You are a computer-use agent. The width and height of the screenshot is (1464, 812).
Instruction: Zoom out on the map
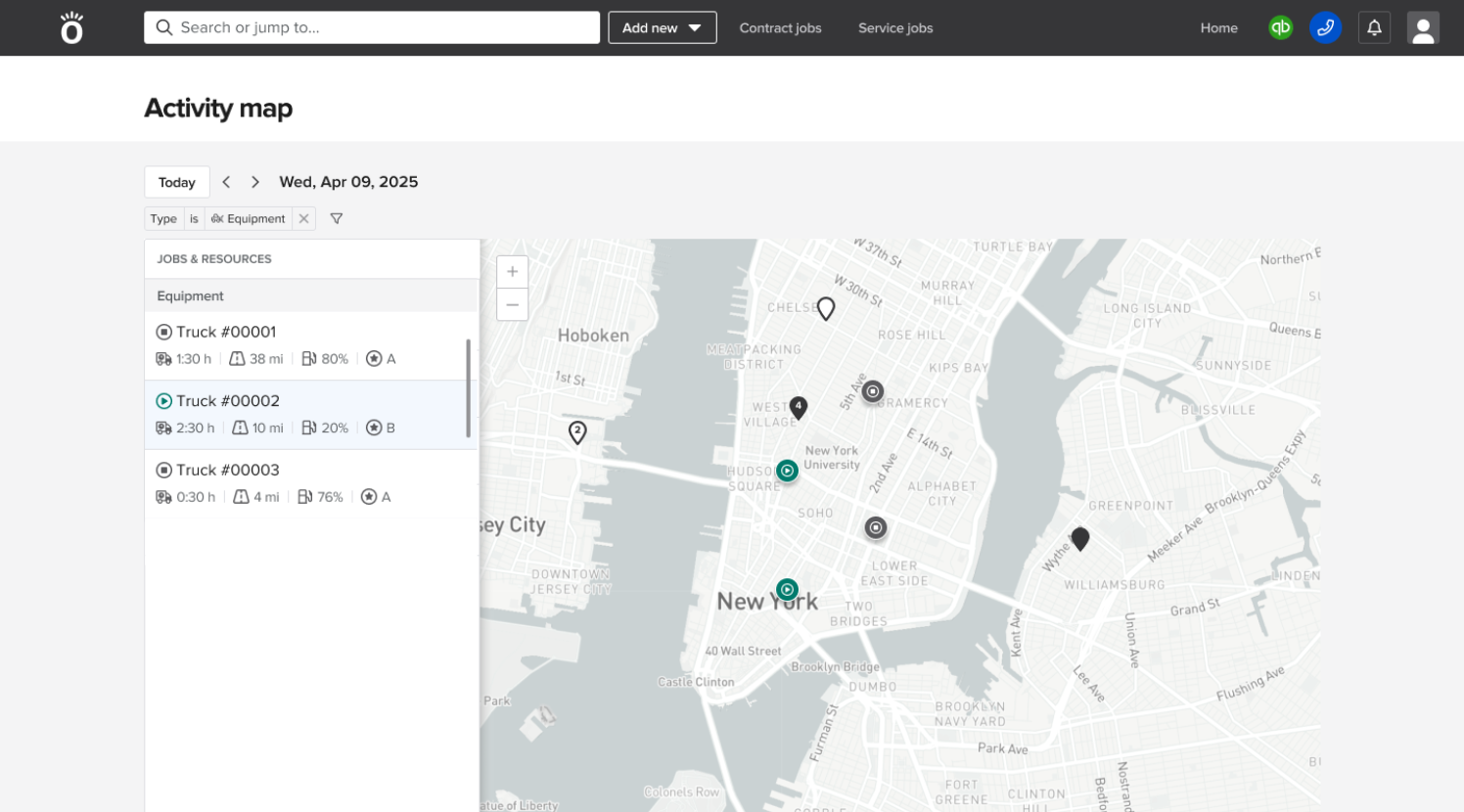[x=512, y=304]
